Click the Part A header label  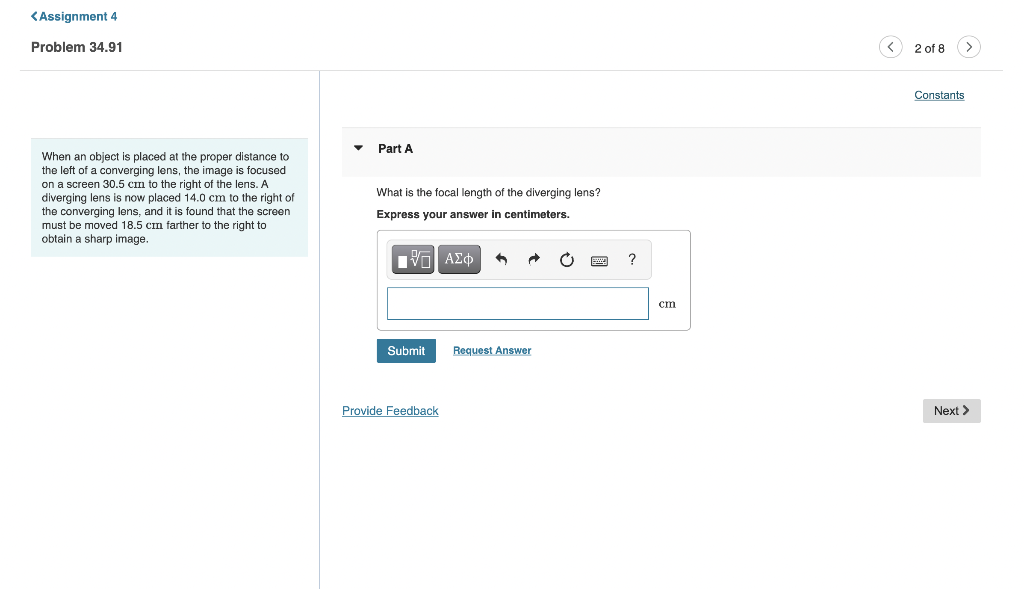click(x=395, y=149)
